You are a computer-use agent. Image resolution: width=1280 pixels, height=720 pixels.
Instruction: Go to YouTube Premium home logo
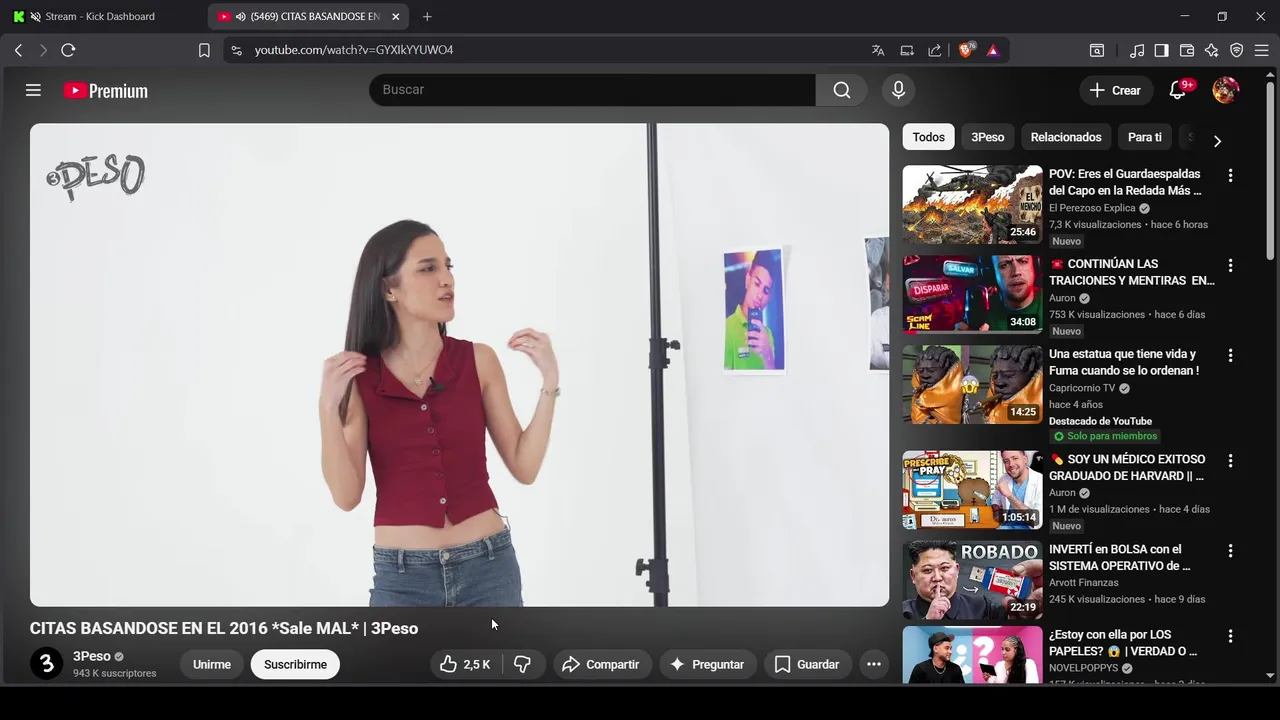tap(105, 91)
